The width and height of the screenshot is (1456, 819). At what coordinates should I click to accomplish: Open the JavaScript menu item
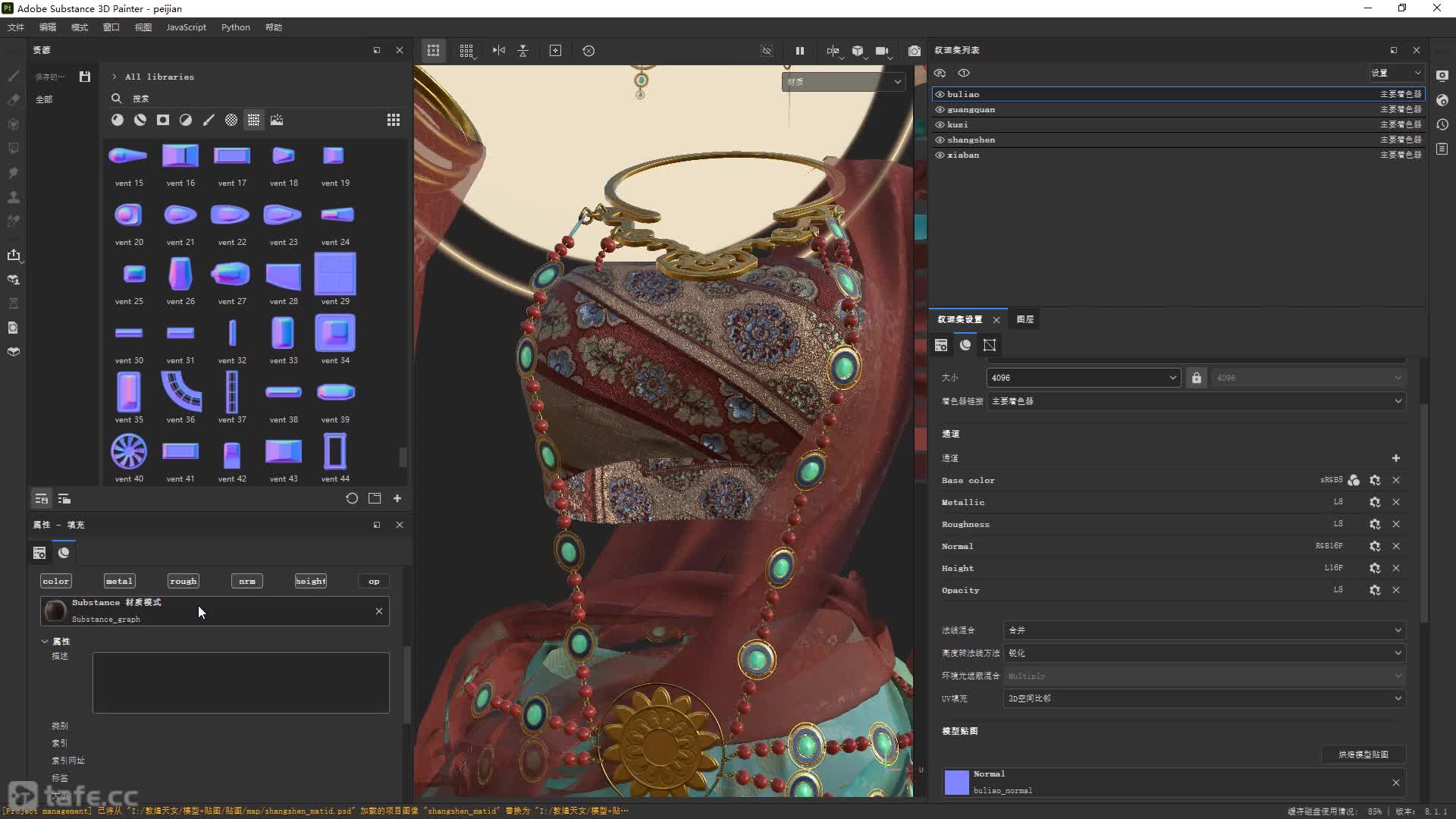tap(186, 27)
